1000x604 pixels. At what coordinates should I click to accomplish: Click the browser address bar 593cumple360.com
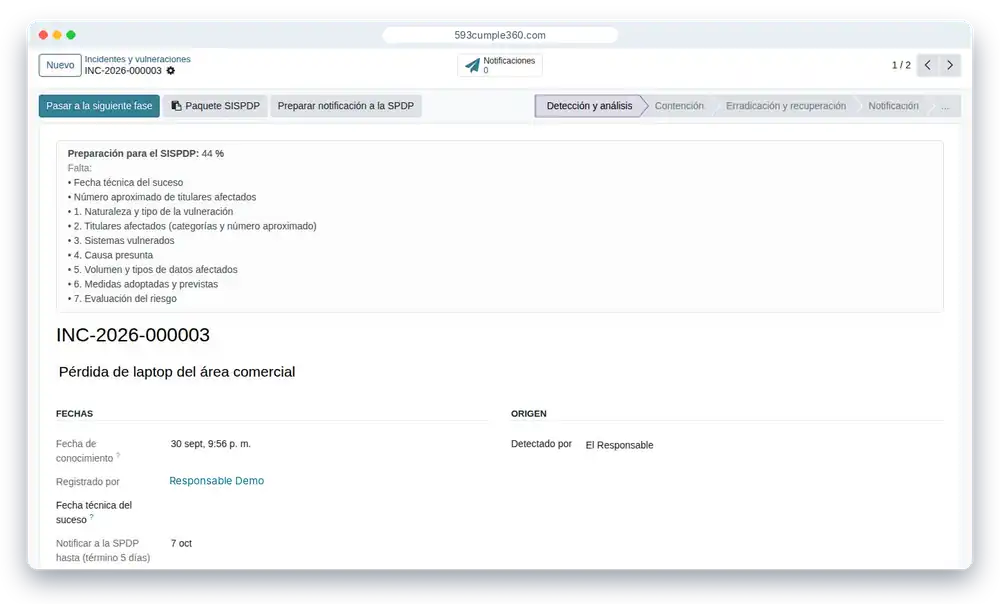point(500,35)
